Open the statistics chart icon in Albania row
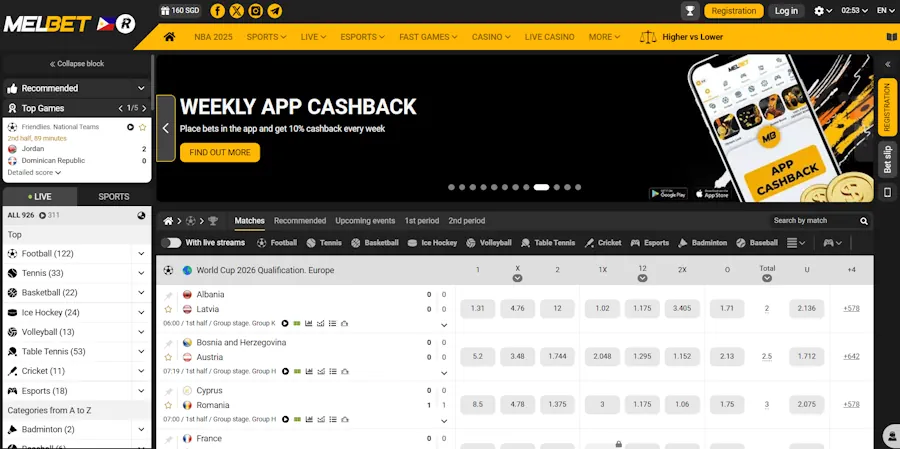This screenshot has width=900, height=449. (309, 323)
